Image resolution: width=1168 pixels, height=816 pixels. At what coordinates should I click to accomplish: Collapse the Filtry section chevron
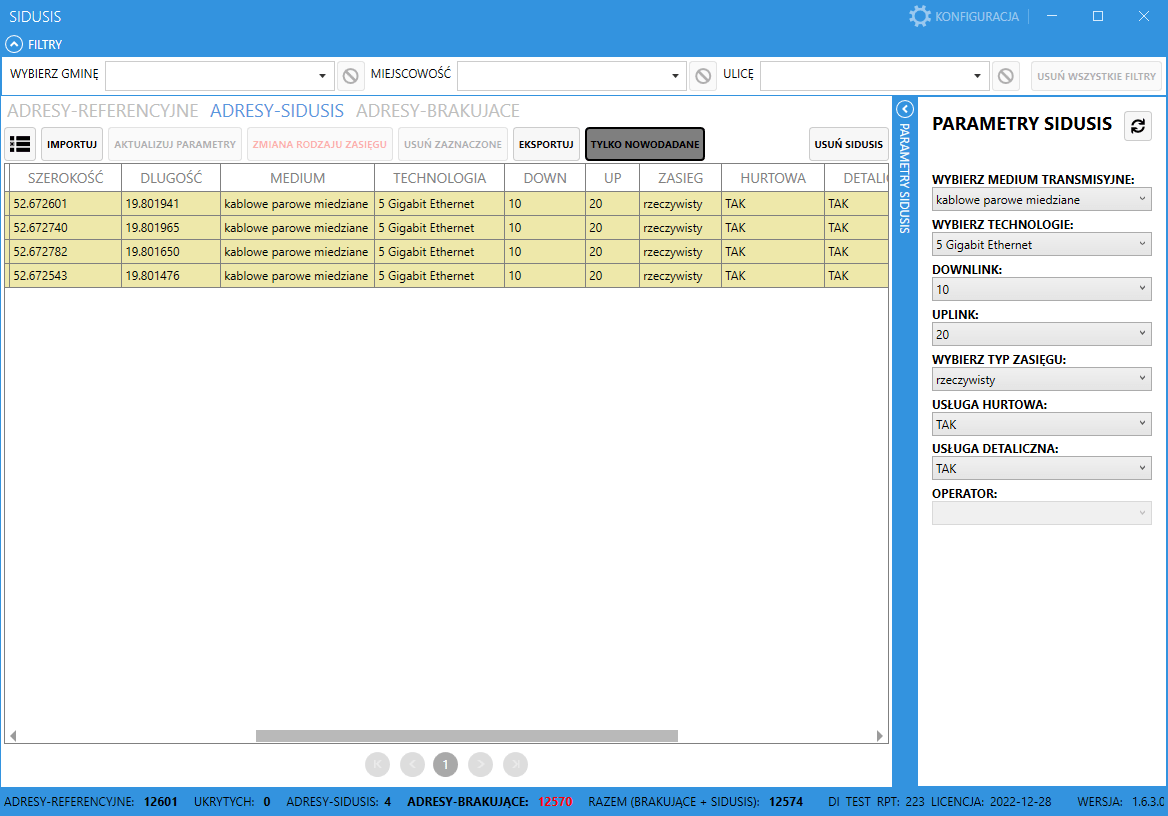pyautogui.click(x=14, y=44)
